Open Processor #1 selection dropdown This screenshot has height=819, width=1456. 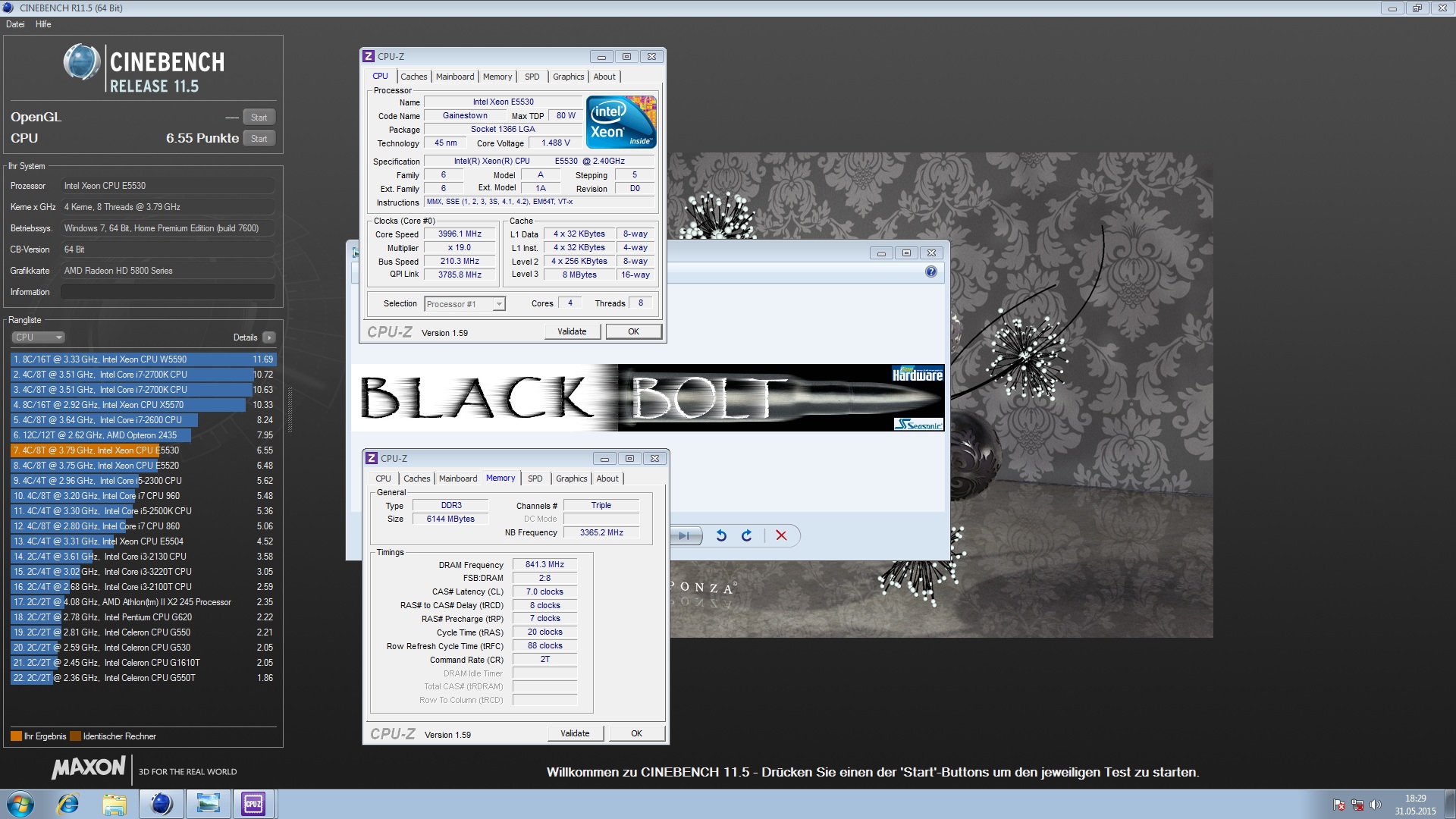click(464, 304)
